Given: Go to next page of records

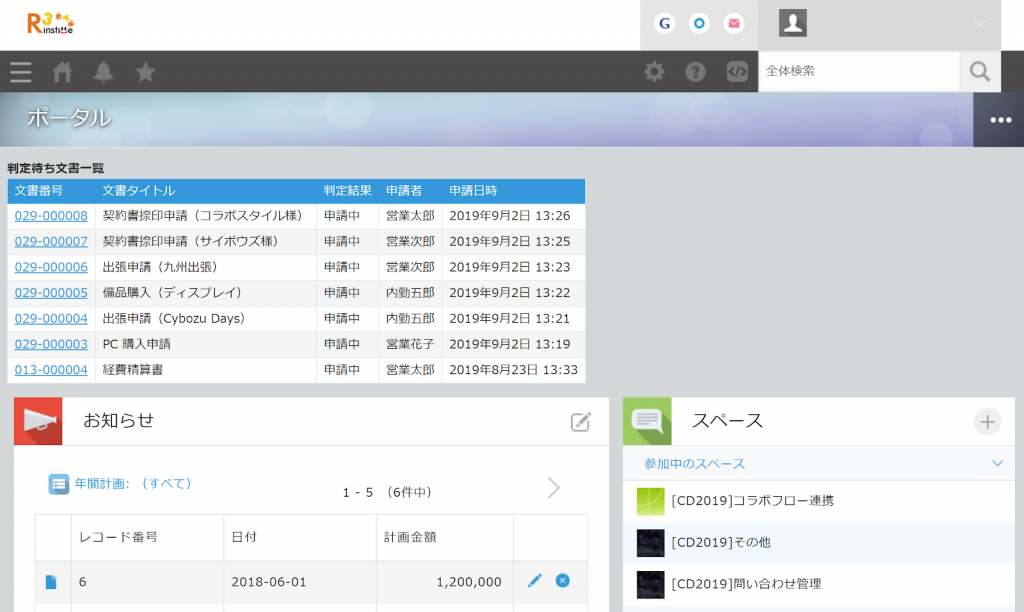Looking at the screenshot, I should (x=554, y=488).
